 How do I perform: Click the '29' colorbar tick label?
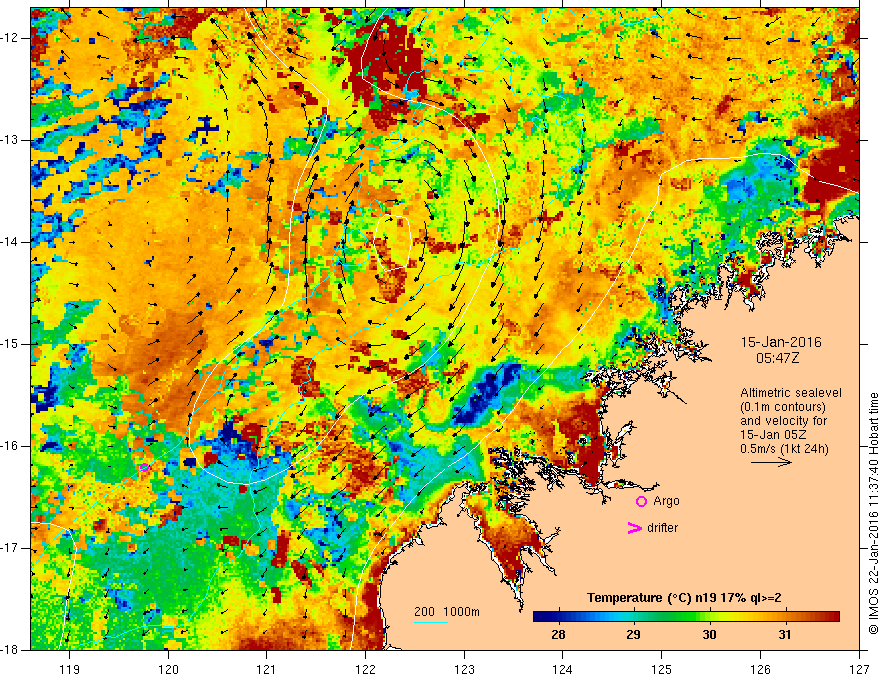coord(634,635)
